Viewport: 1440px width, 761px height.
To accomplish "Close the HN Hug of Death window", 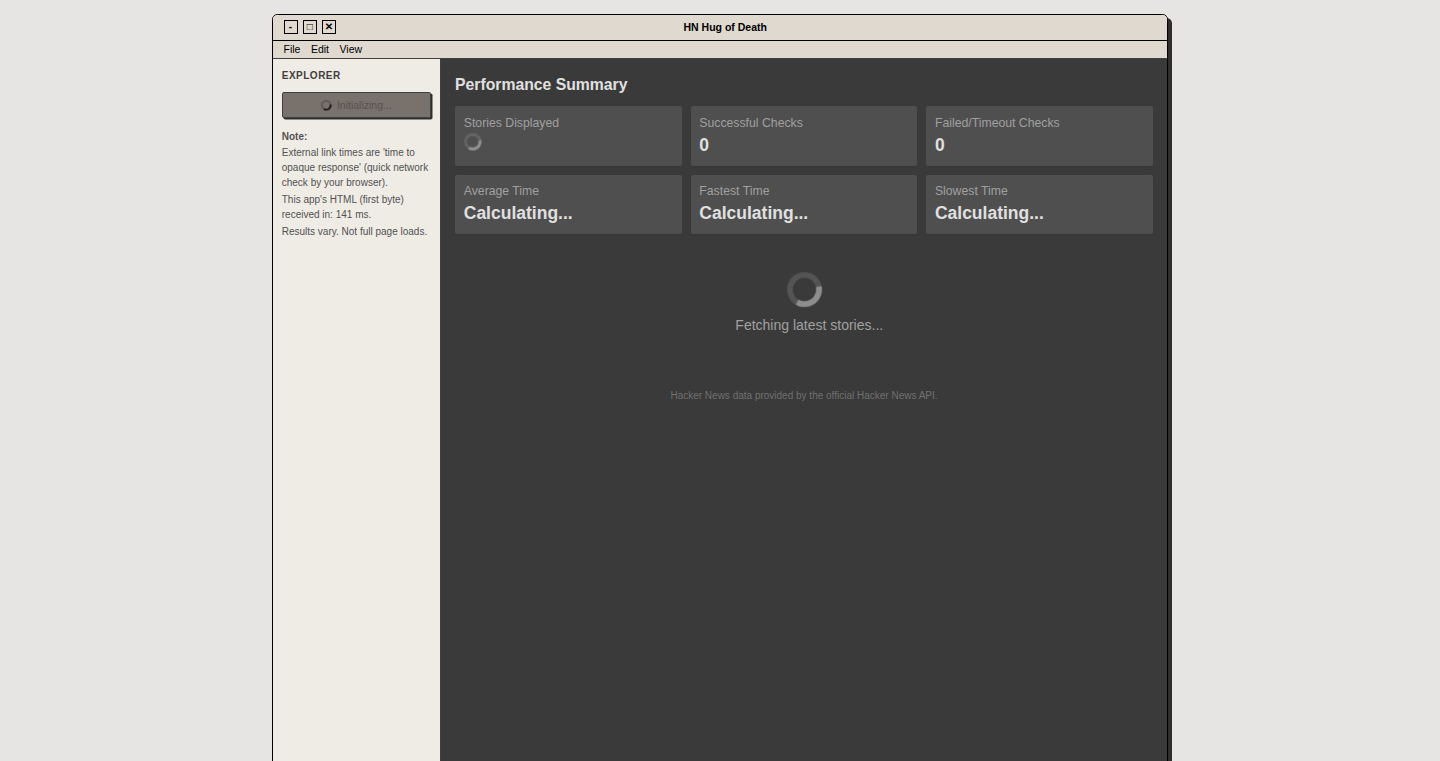I will 329,27.
